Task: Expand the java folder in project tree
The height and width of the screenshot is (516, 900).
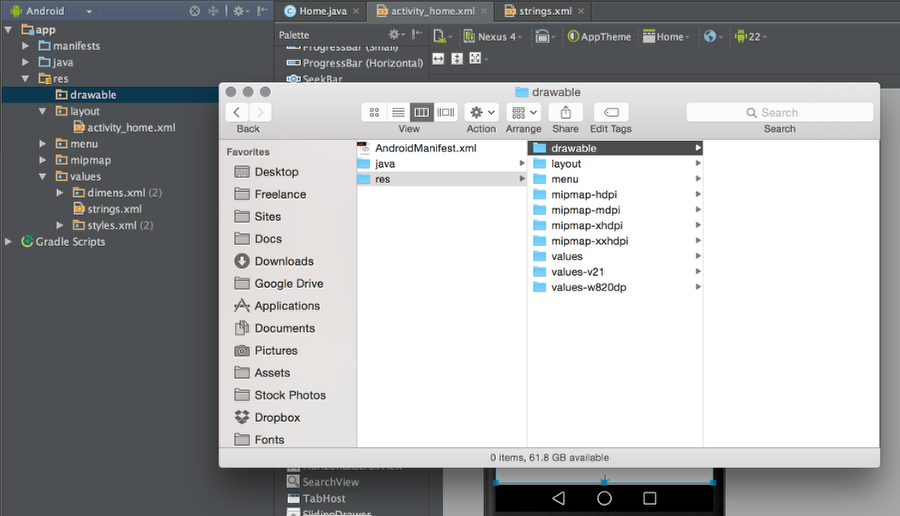Action: (25, 62)
